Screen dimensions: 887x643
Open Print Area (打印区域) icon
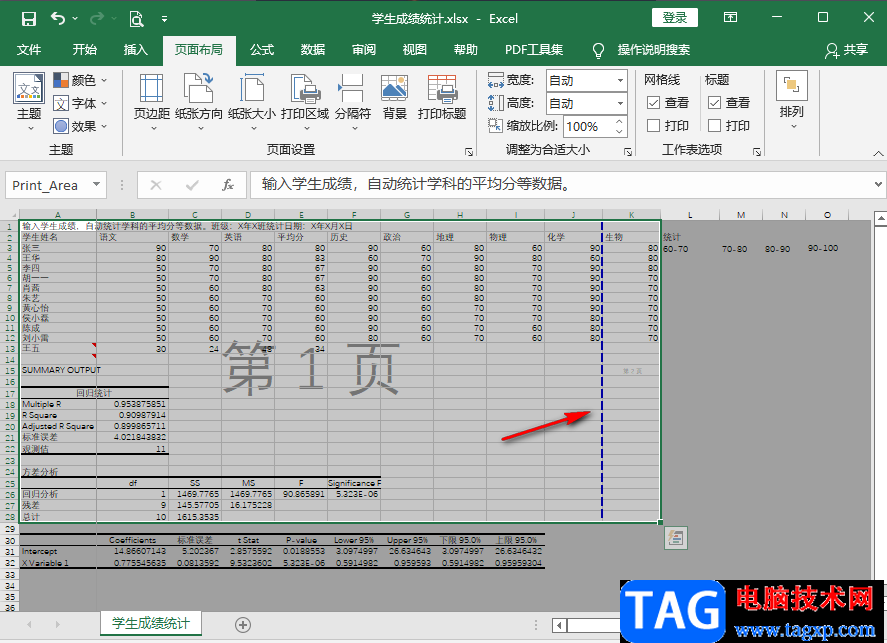point(305,88)
